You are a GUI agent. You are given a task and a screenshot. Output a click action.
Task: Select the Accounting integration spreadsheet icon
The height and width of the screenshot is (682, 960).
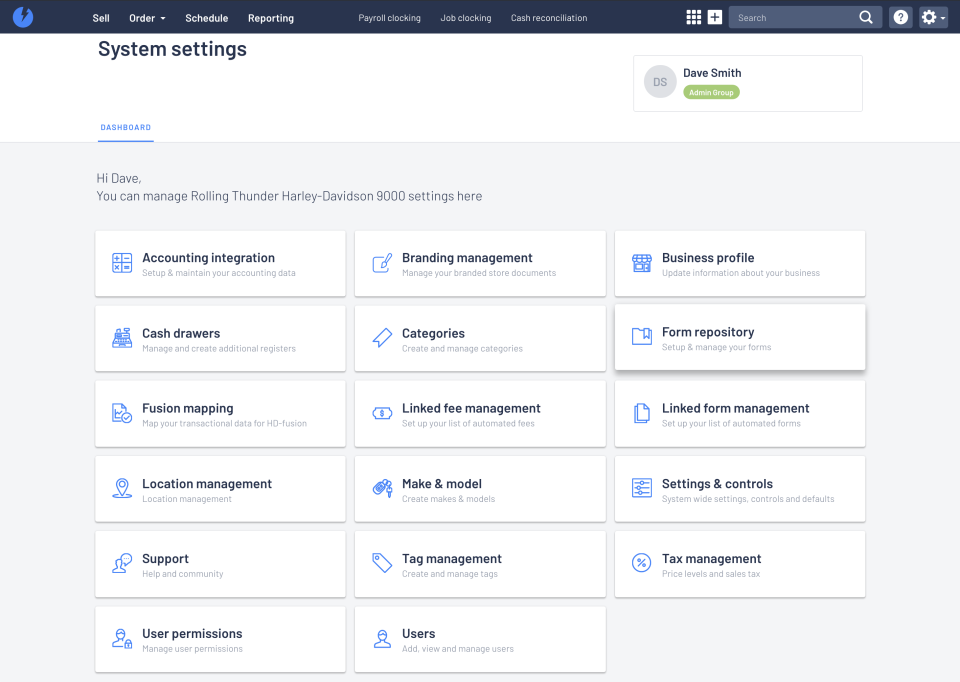(x=121, y=263)
